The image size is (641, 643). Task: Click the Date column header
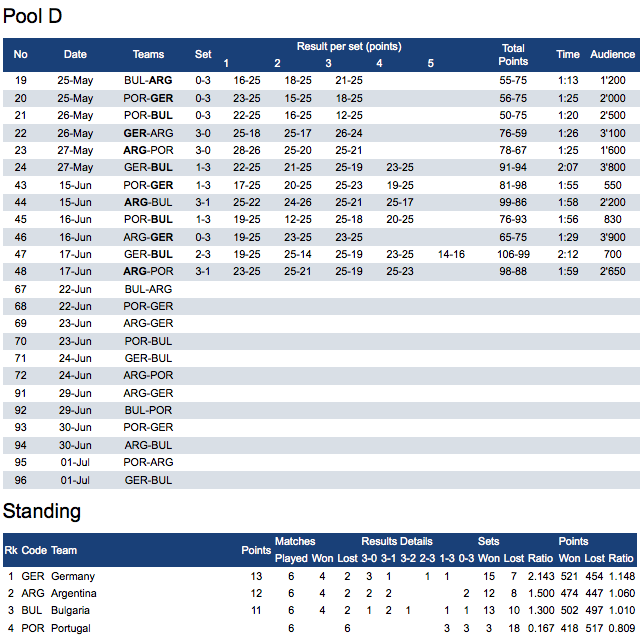76,55
